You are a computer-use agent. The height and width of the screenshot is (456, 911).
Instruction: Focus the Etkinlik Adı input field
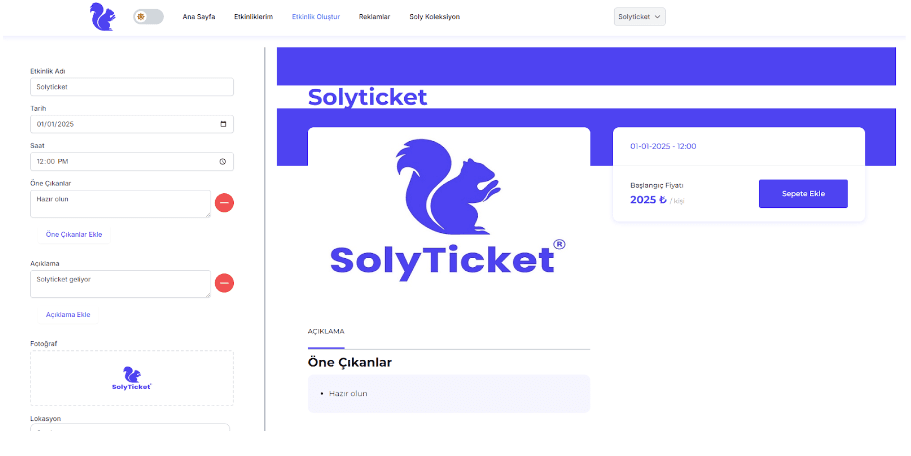pos(132,87)
